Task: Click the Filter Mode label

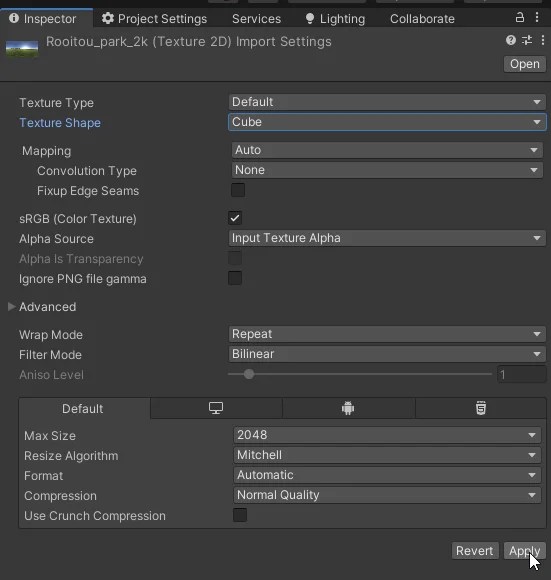Action: click(x=51, y=355)
